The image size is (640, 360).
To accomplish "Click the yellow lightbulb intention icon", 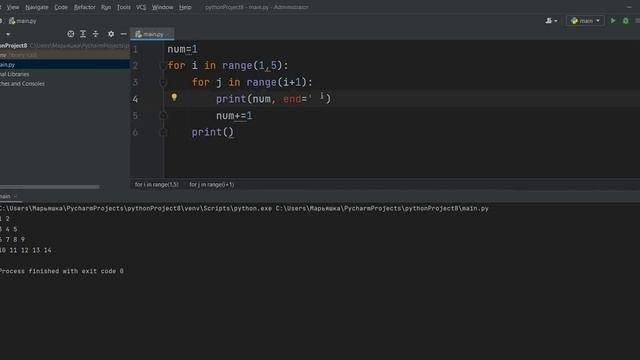I will pos(174,97).
